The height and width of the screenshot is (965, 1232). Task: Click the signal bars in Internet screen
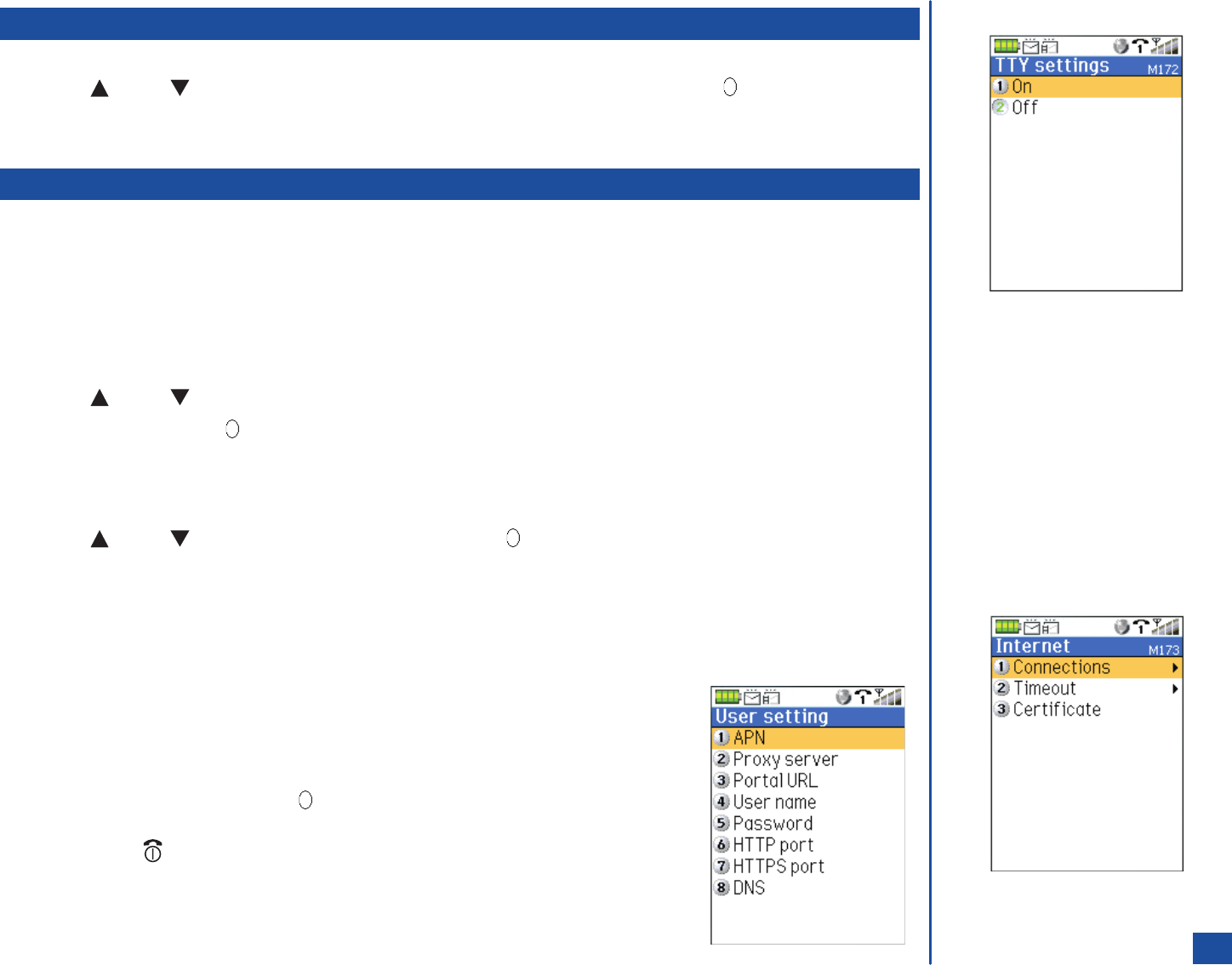coord(1166,627)
